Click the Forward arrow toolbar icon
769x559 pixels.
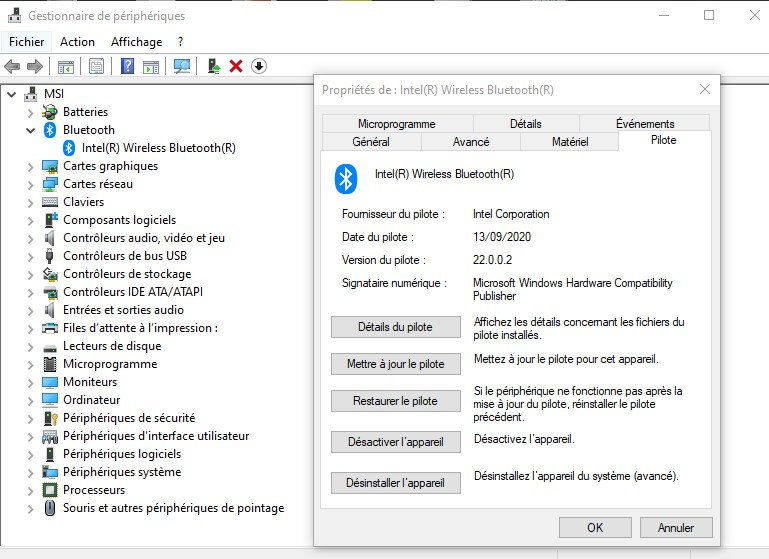[x=35, y=66]
